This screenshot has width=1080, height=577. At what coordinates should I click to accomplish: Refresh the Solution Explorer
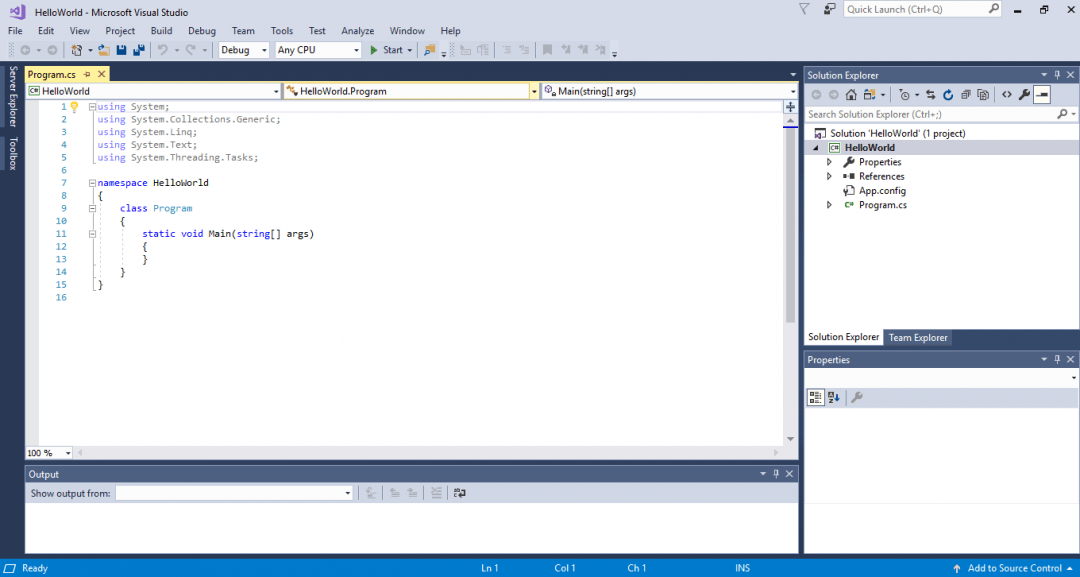coord(948,94)
